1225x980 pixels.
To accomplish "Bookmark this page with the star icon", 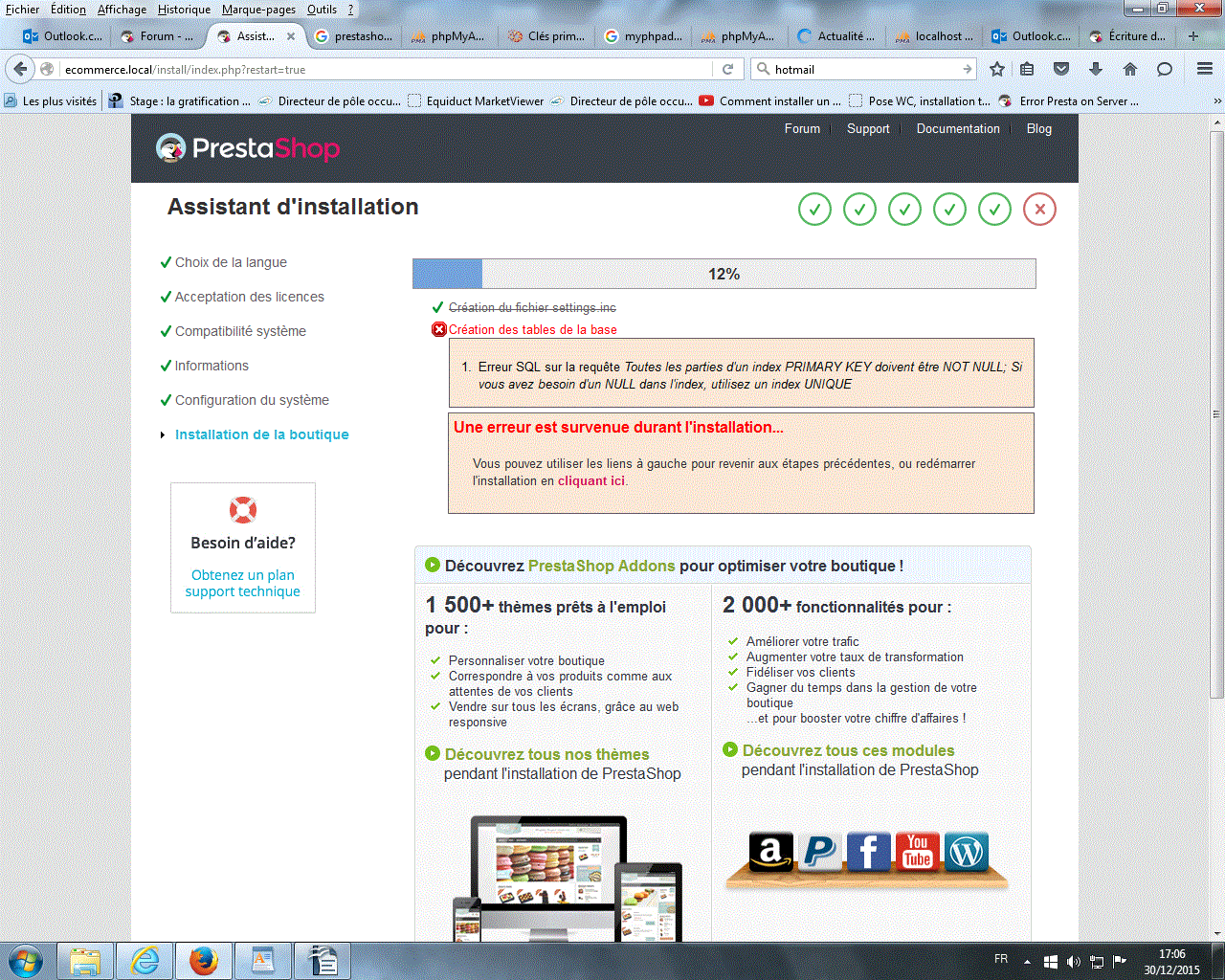I will pos(997,69).
